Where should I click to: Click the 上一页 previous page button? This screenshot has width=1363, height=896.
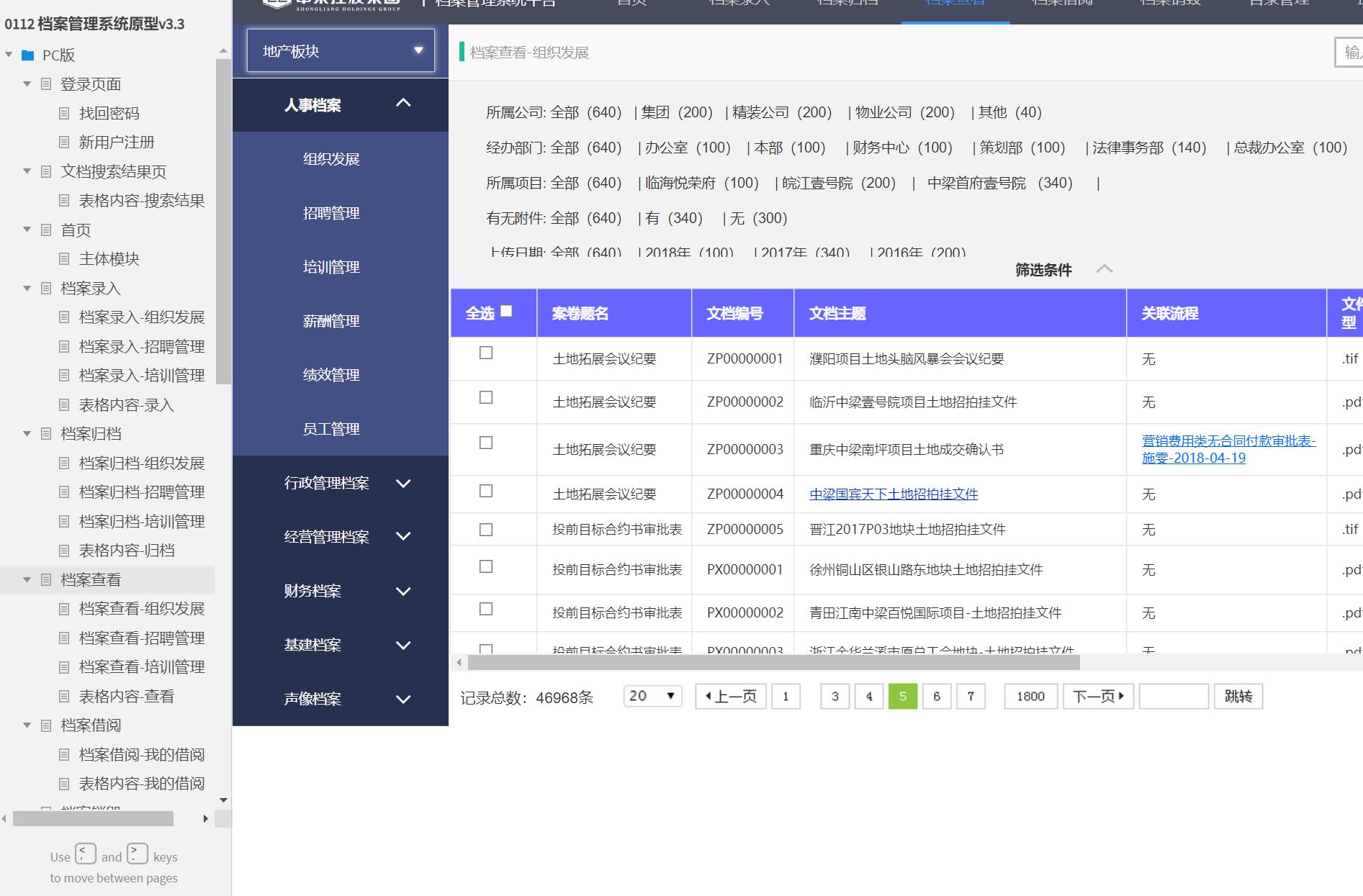(730, 696)
